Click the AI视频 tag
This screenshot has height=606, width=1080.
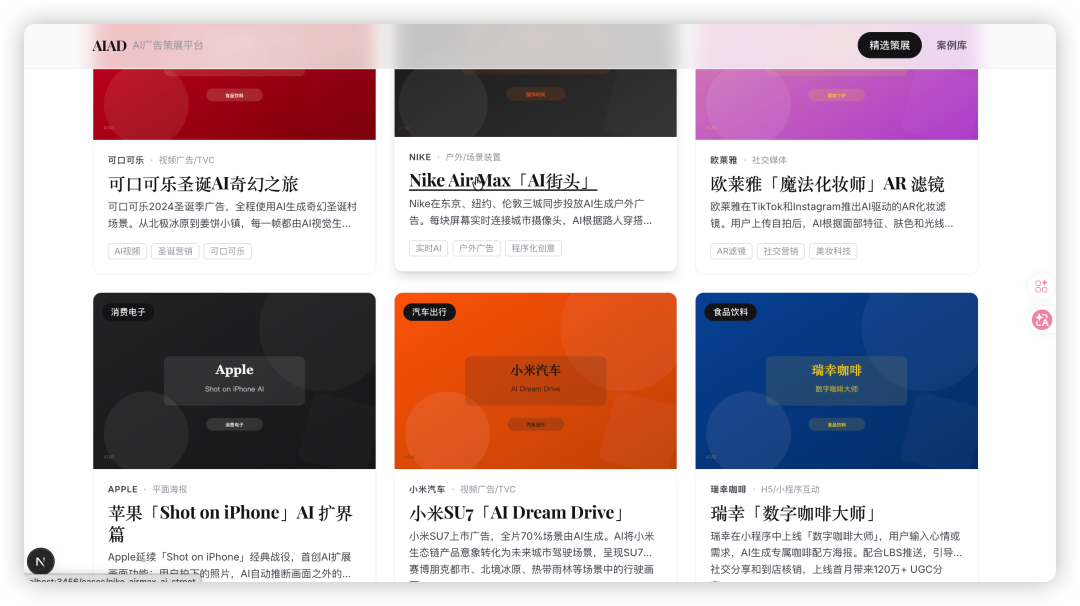[127, 251]
